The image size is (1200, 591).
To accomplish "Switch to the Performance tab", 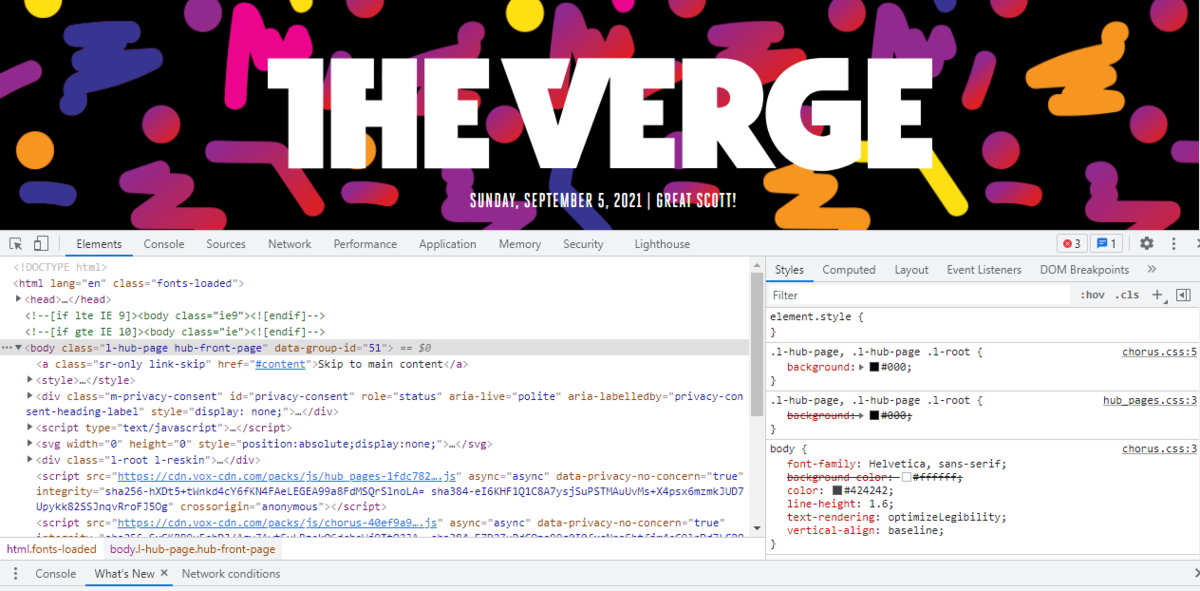I will tap(365, 244).
